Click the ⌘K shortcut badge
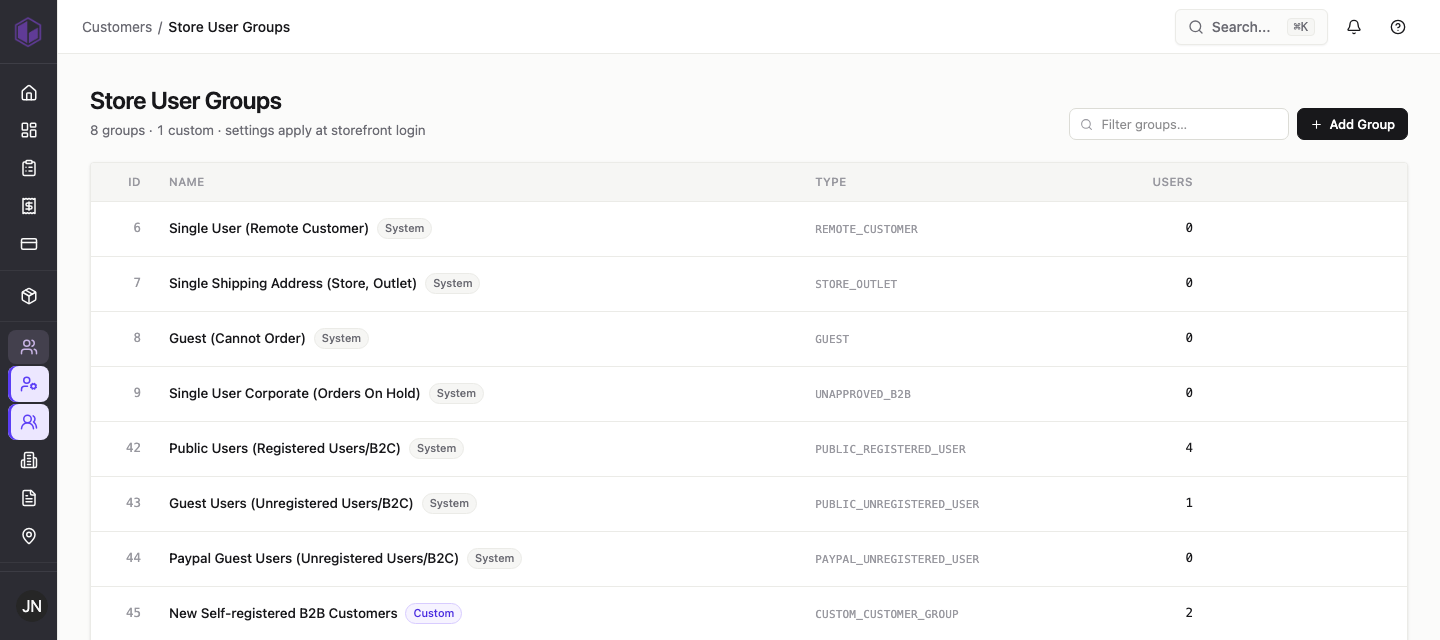This screenshot has height=640, width=1440. pos(1300,27)
